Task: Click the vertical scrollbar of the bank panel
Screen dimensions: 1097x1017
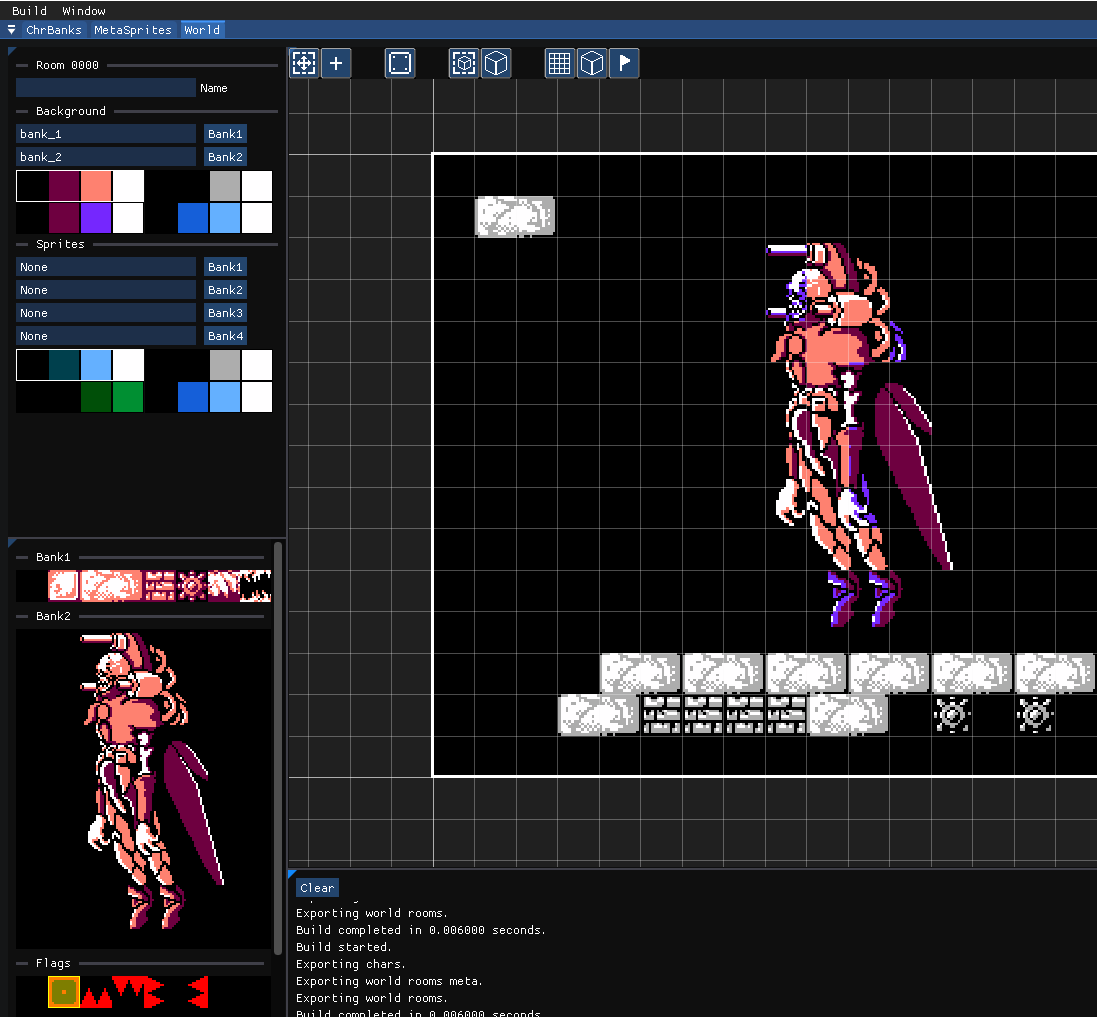Action: coord(278,748)
